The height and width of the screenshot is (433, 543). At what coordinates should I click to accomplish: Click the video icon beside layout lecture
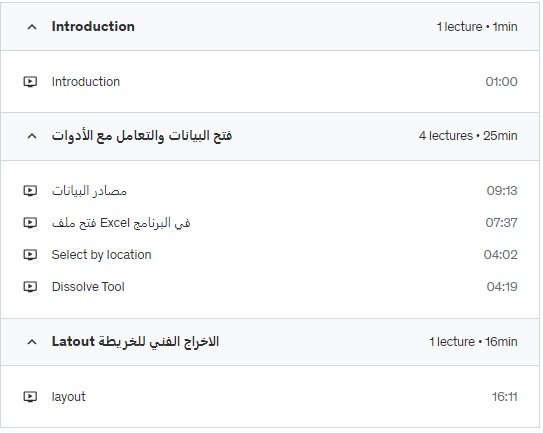coord(30,397)
